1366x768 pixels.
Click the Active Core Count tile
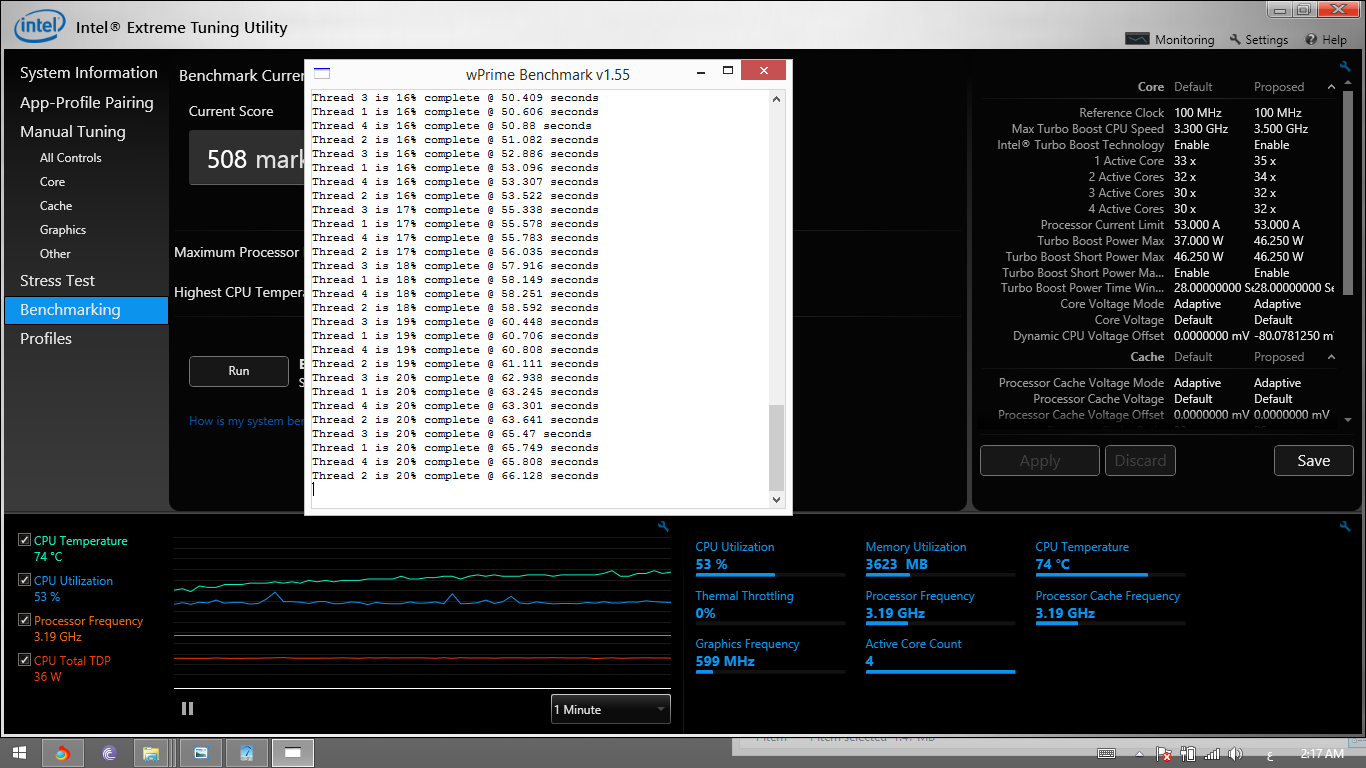coord(940,654)
